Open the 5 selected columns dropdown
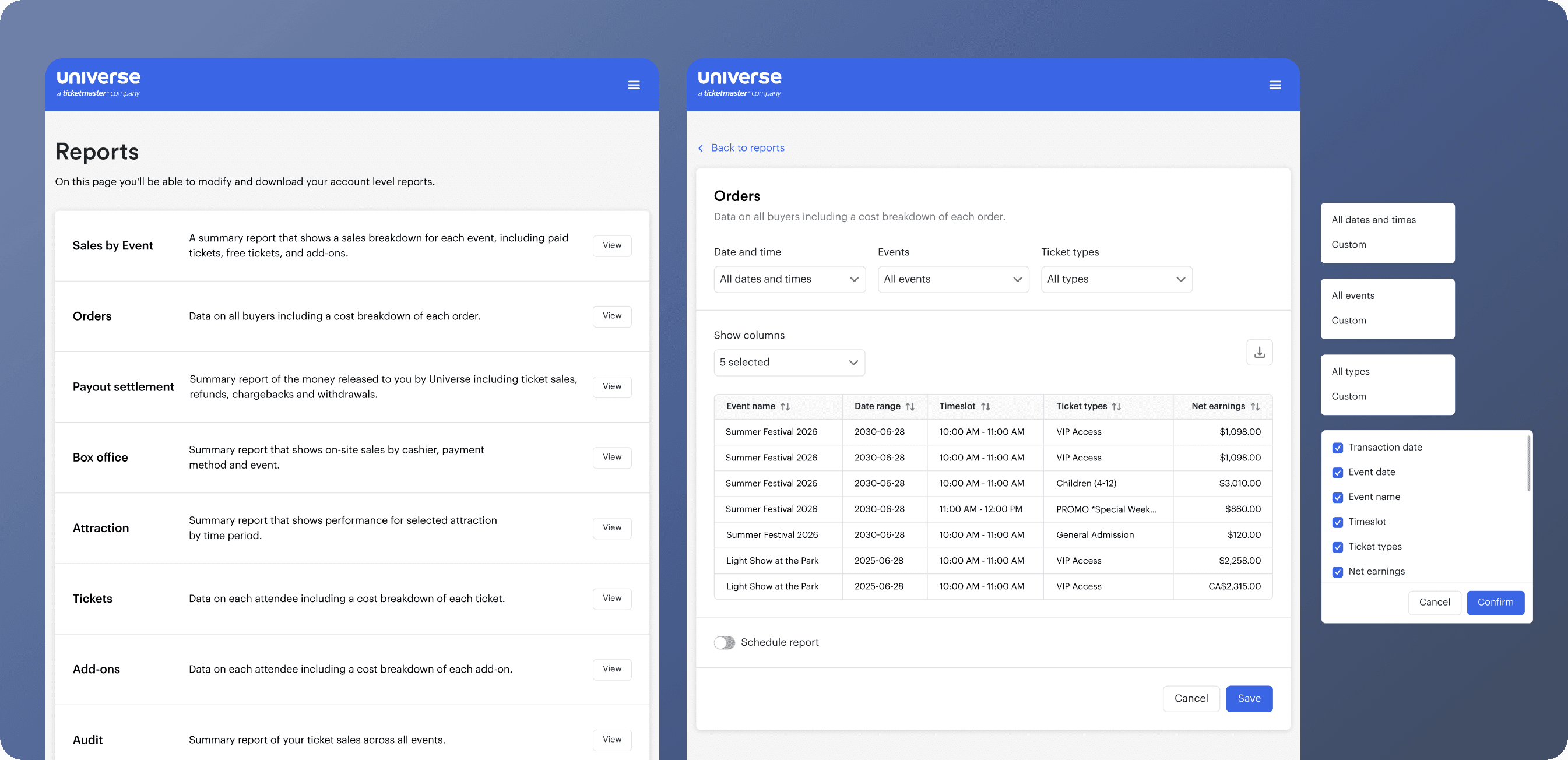This screenshot has height=760, width=1568. 789,363
